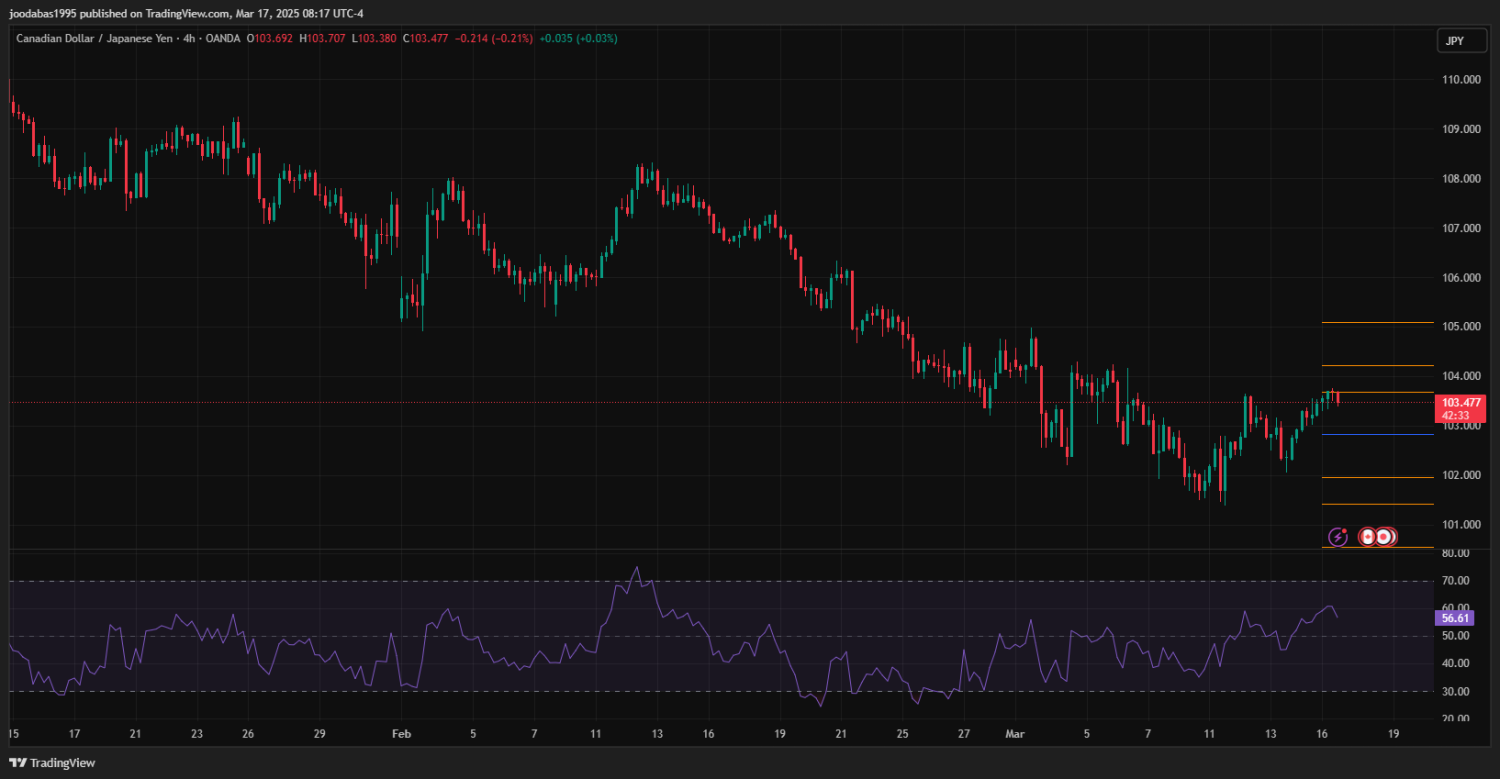This screenshot has width=1500, height=779.
Task: Open the JPY currency selector
Action: [x=1455, y=41]
